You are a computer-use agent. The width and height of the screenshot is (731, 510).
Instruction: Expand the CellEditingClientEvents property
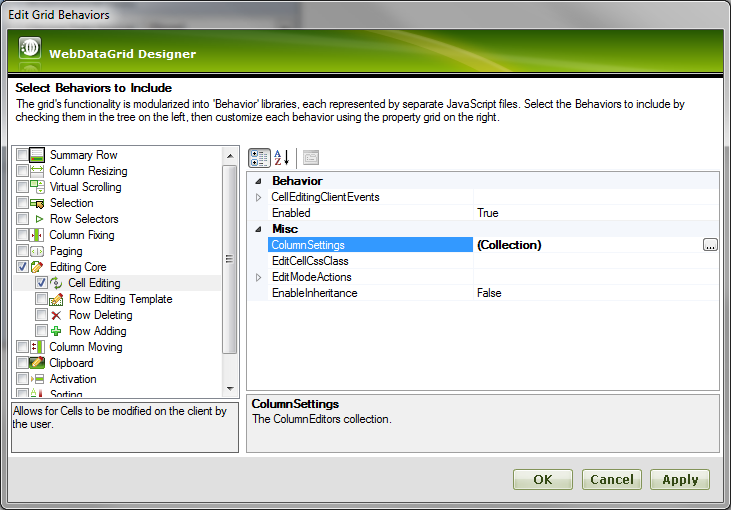[258, 197]
